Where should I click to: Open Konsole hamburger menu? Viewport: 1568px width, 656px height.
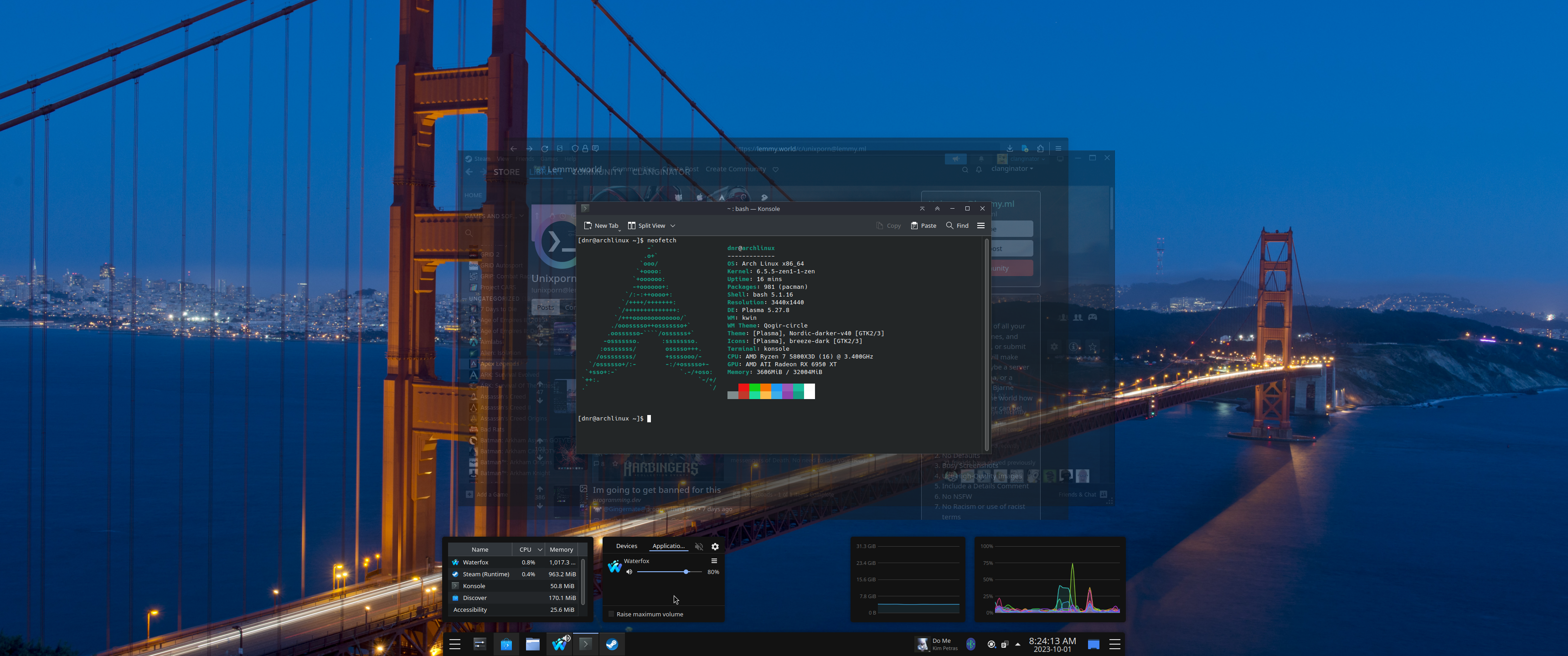click(980, 225)
